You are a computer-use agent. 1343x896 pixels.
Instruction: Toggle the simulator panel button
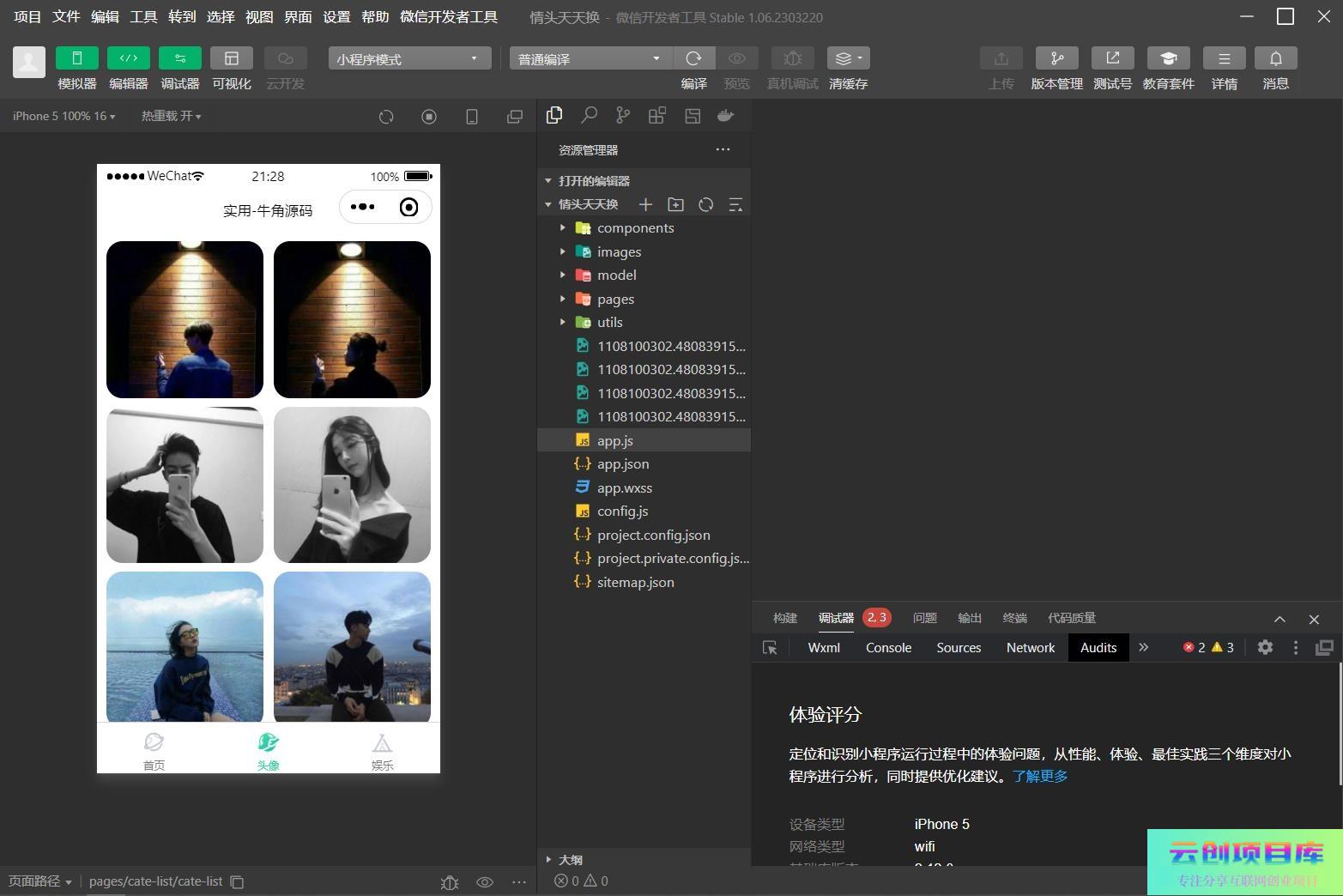[x=76, y=58]
